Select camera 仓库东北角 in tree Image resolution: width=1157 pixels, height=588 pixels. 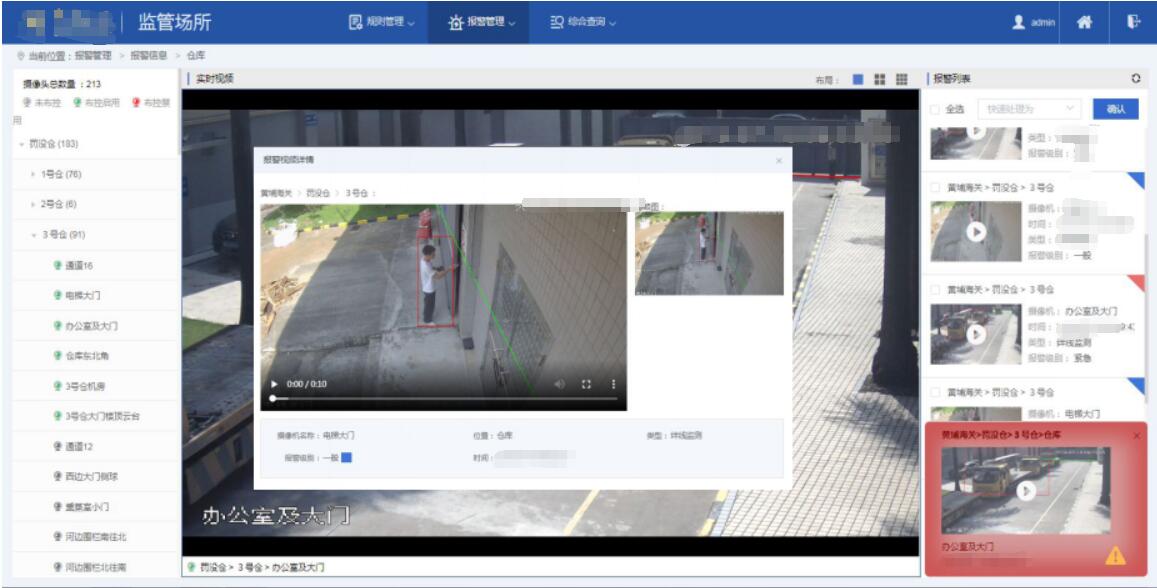tap(86, 356)
